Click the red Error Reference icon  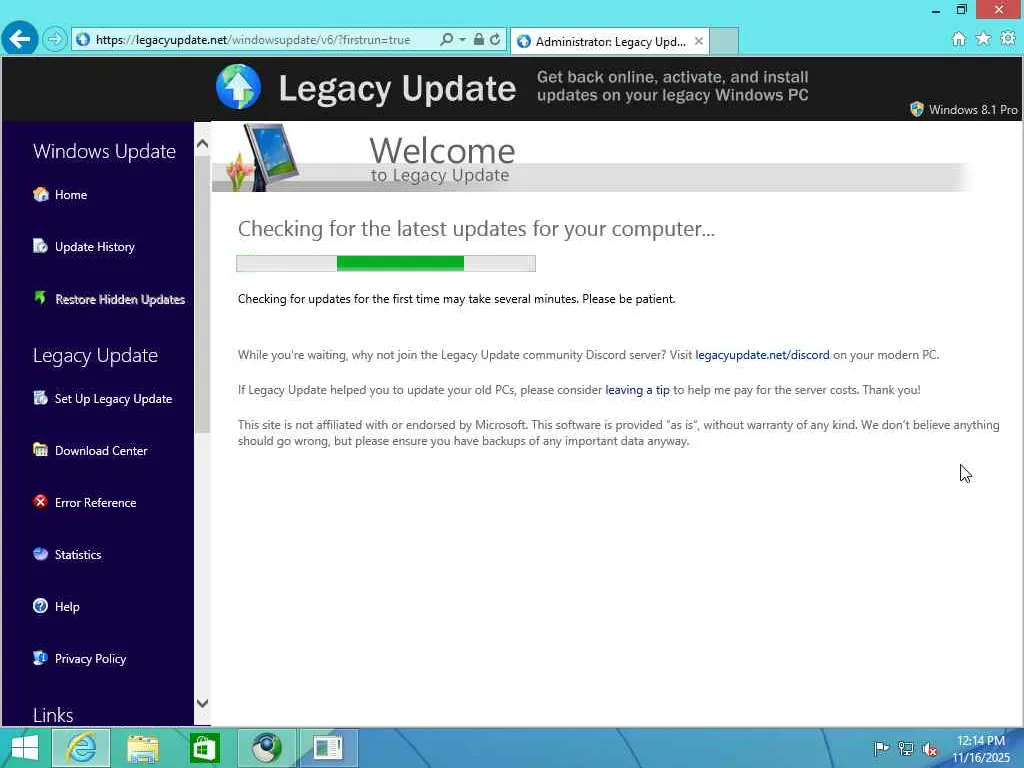pos(40,502)
